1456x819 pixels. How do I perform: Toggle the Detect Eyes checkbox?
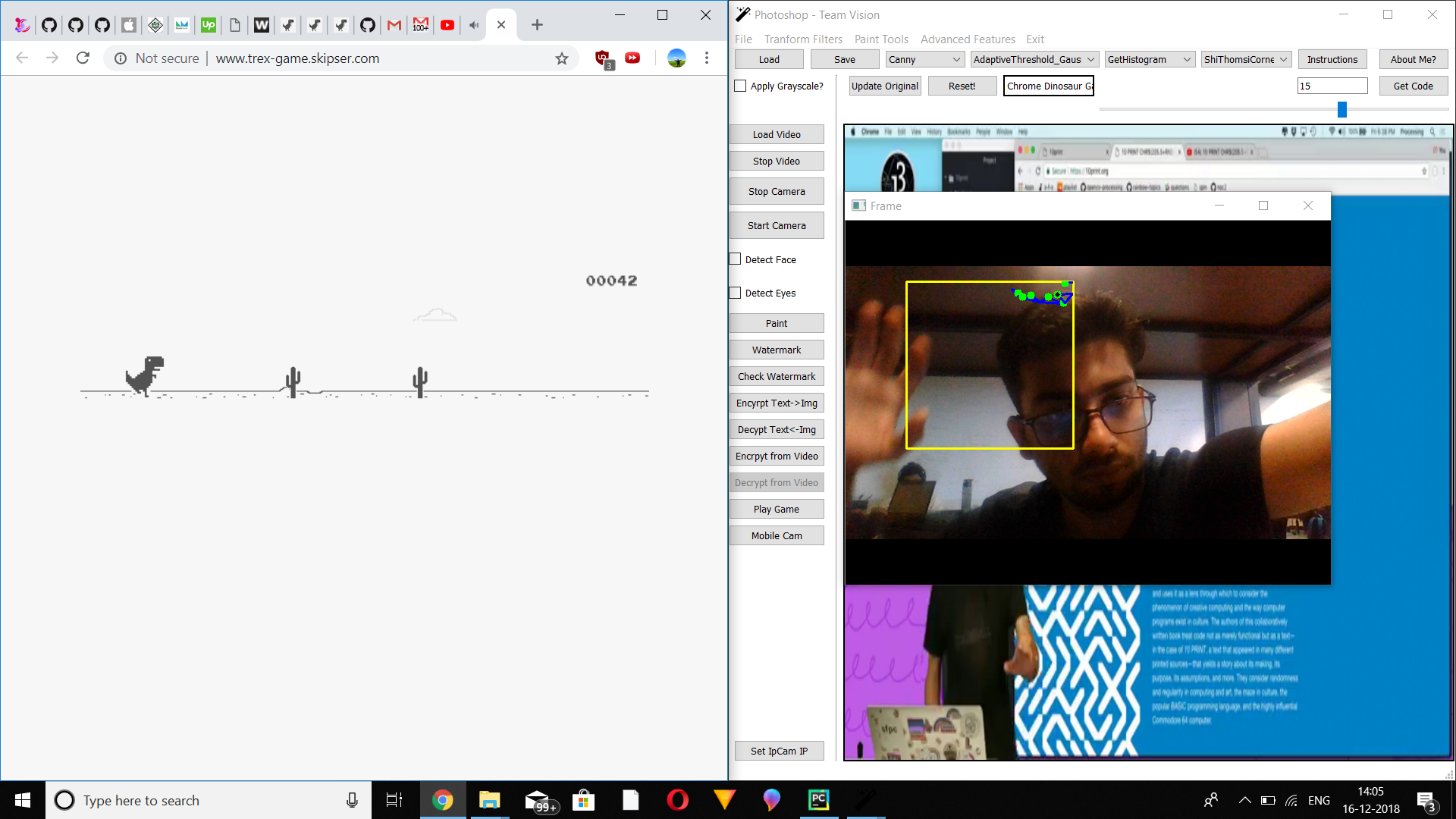(735, 293)
